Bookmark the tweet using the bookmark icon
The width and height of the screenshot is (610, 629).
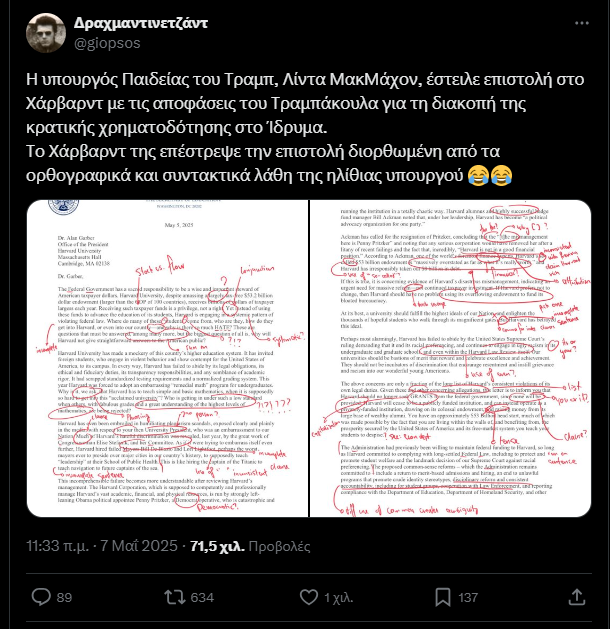(x=443, y=597)
